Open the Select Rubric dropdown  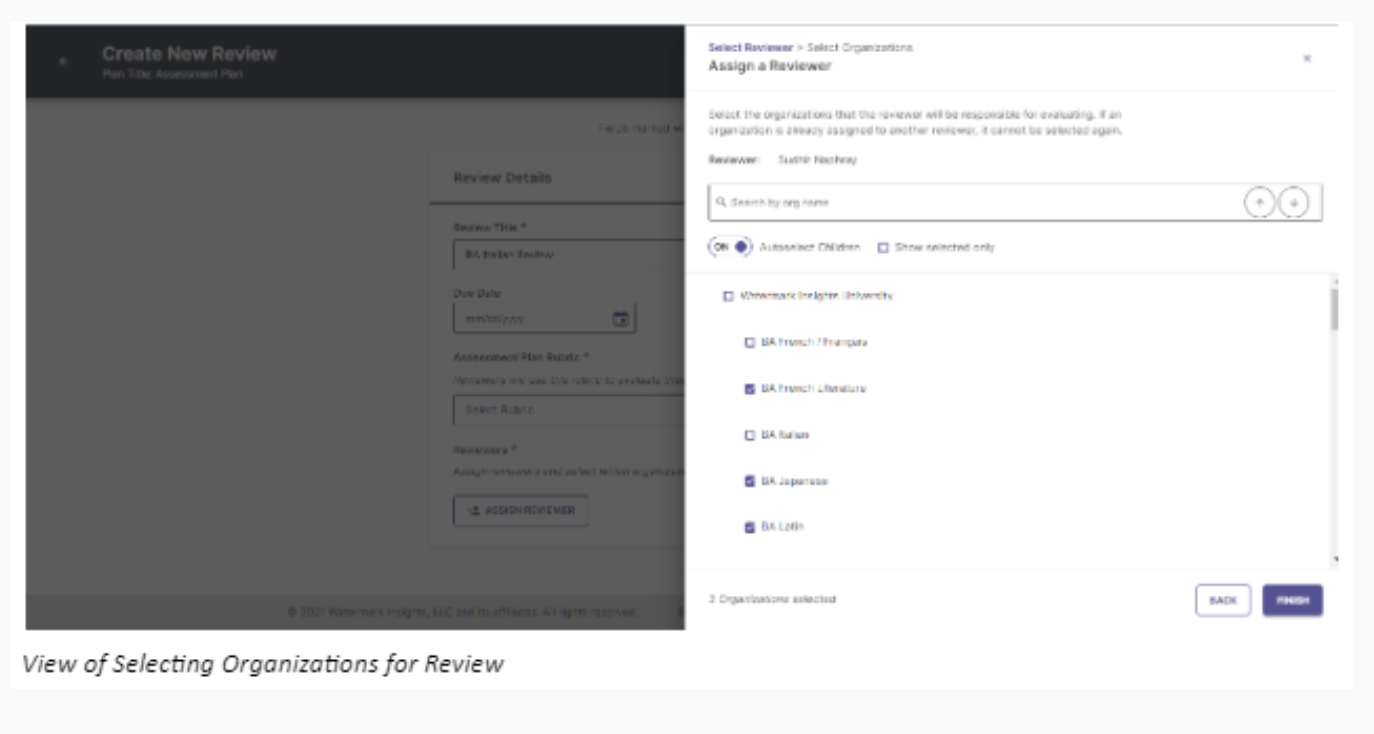568,409
